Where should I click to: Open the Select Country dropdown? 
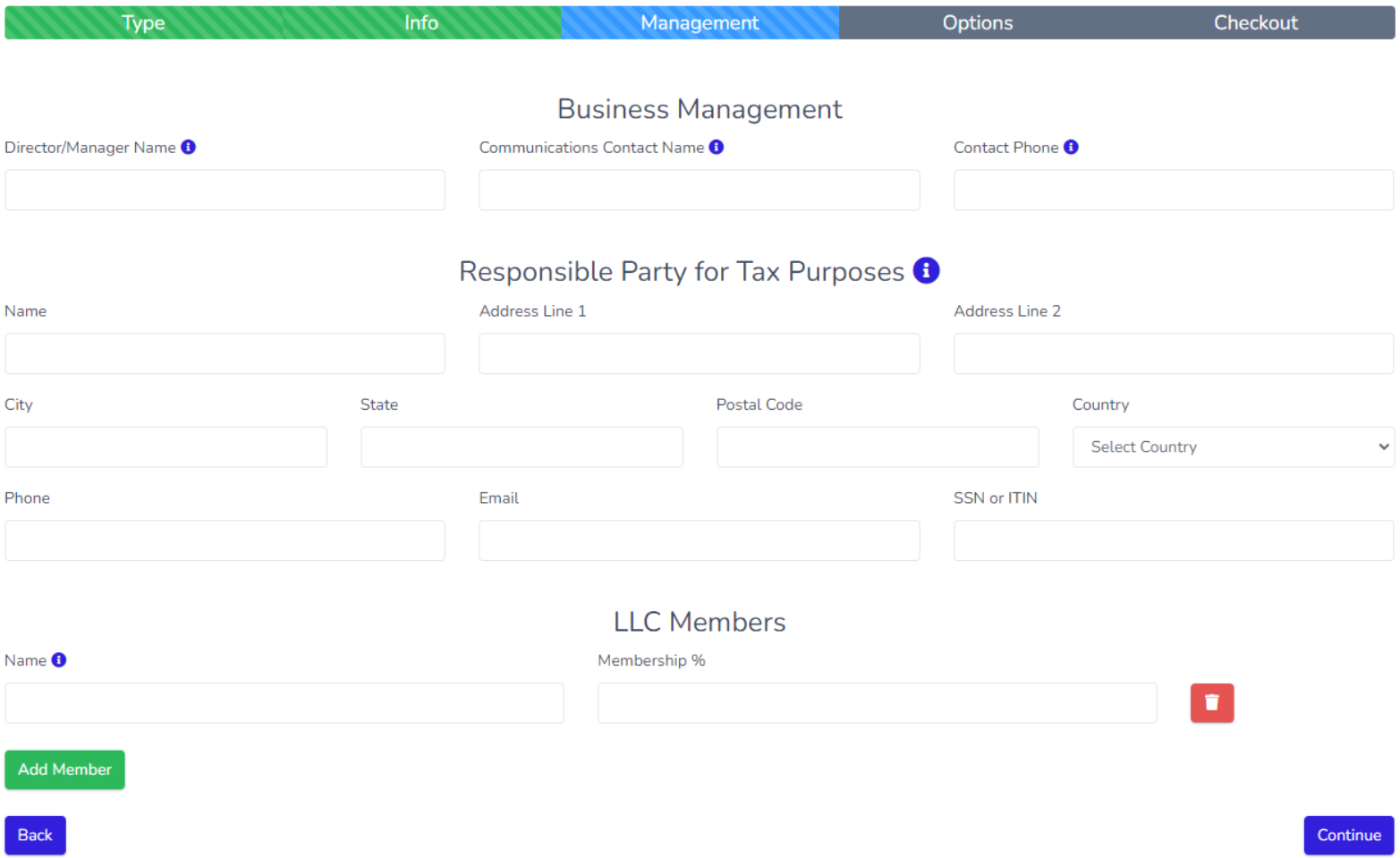(1234, 447)
